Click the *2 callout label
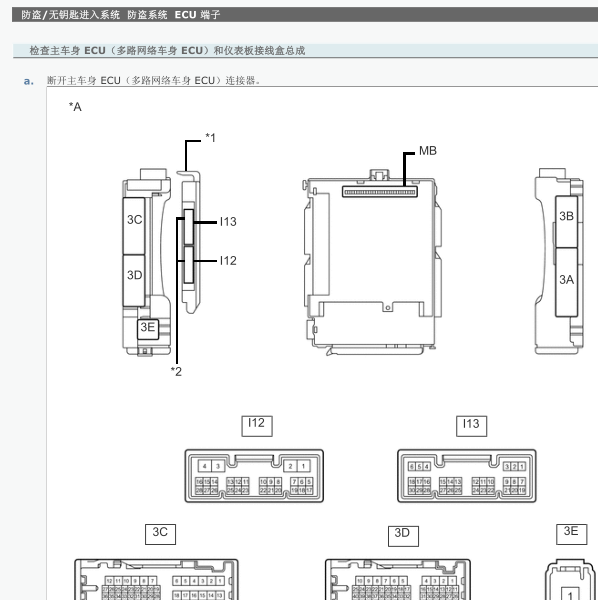Image resolution: width=598 pixels, height=600 pixels. tap(176, 371)
